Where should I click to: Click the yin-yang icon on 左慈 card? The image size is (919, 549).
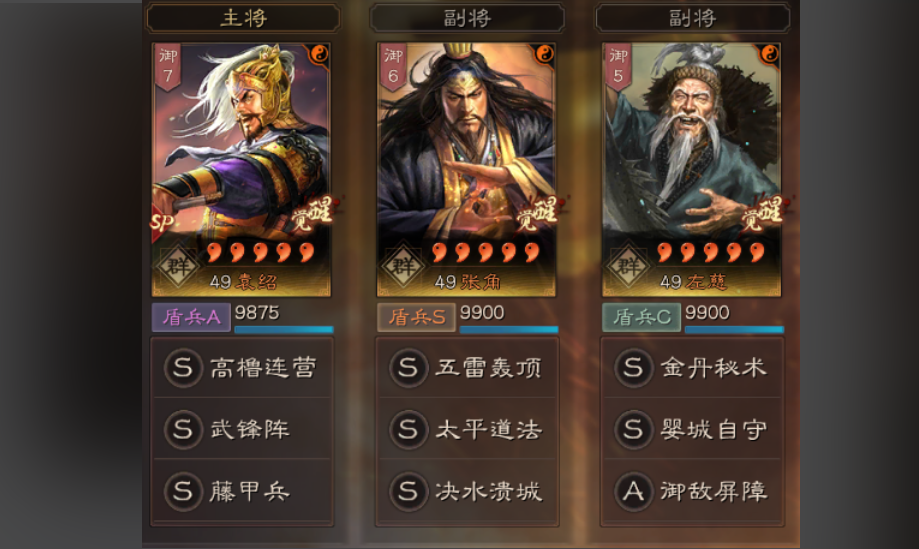click(769, 54)
